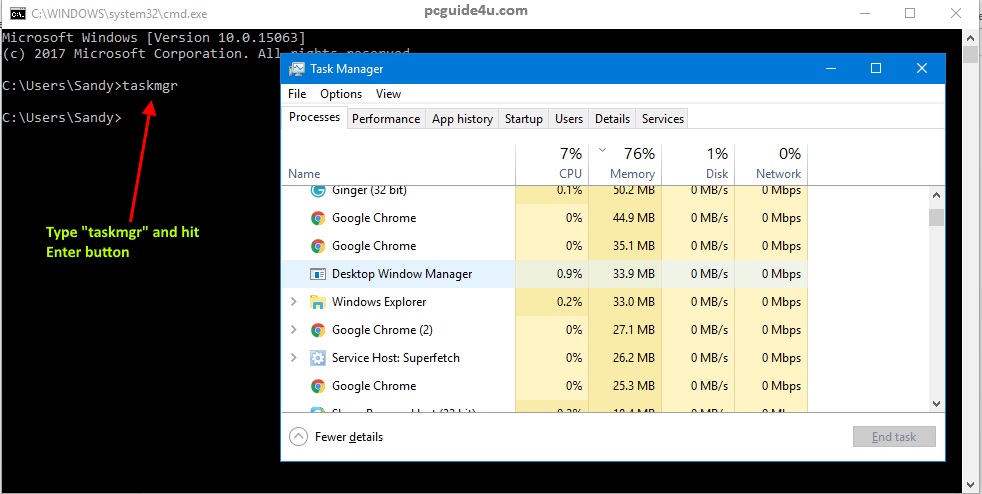Click the Task Manager title bar icon
The image size is (982, 494).
click(x=297, y=69)
